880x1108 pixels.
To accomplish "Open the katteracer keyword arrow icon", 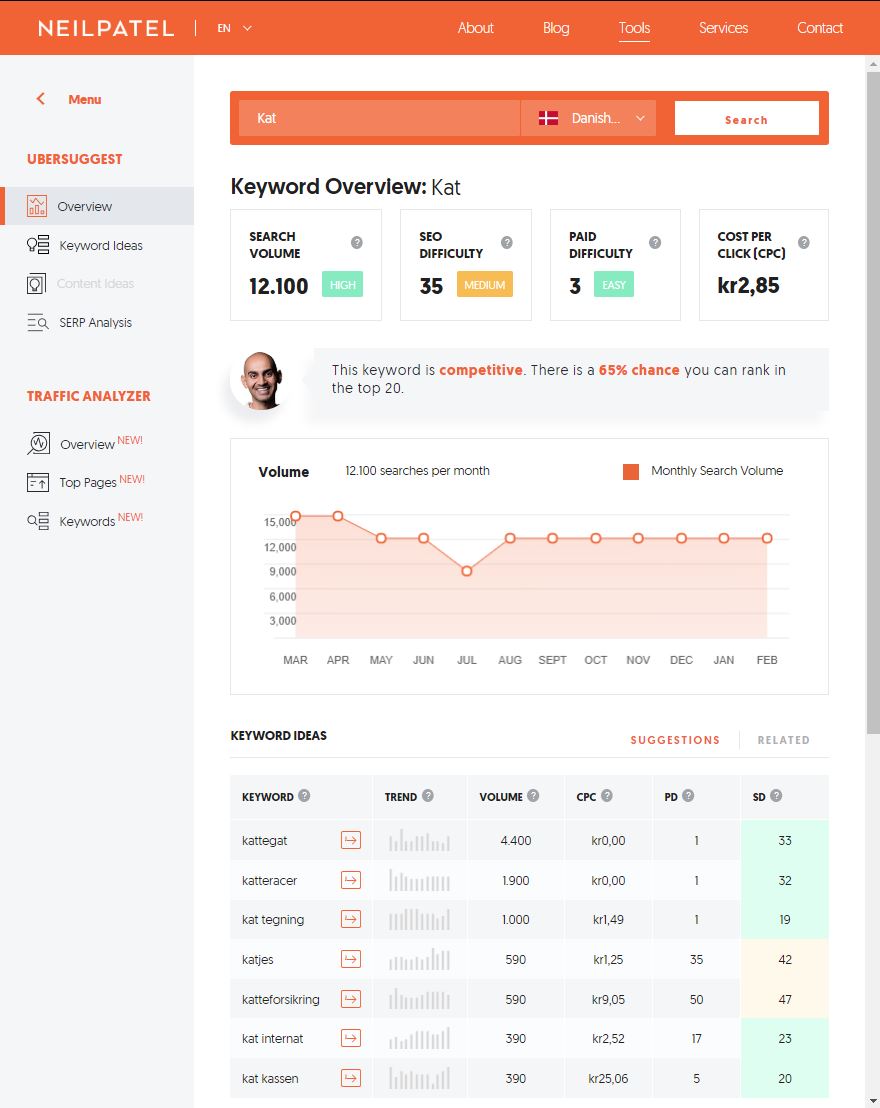I will 351,880.
